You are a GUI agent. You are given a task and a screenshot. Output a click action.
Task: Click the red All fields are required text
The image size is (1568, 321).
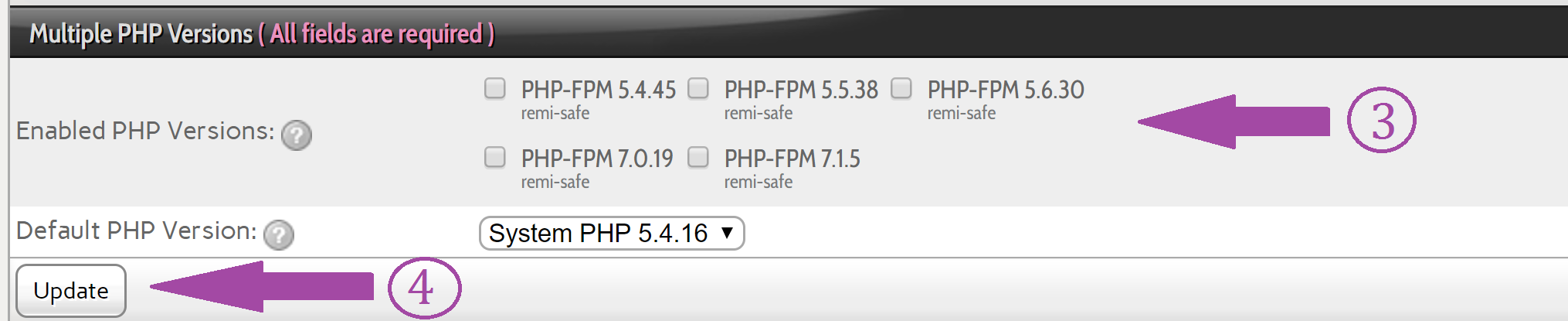[376, 34]
